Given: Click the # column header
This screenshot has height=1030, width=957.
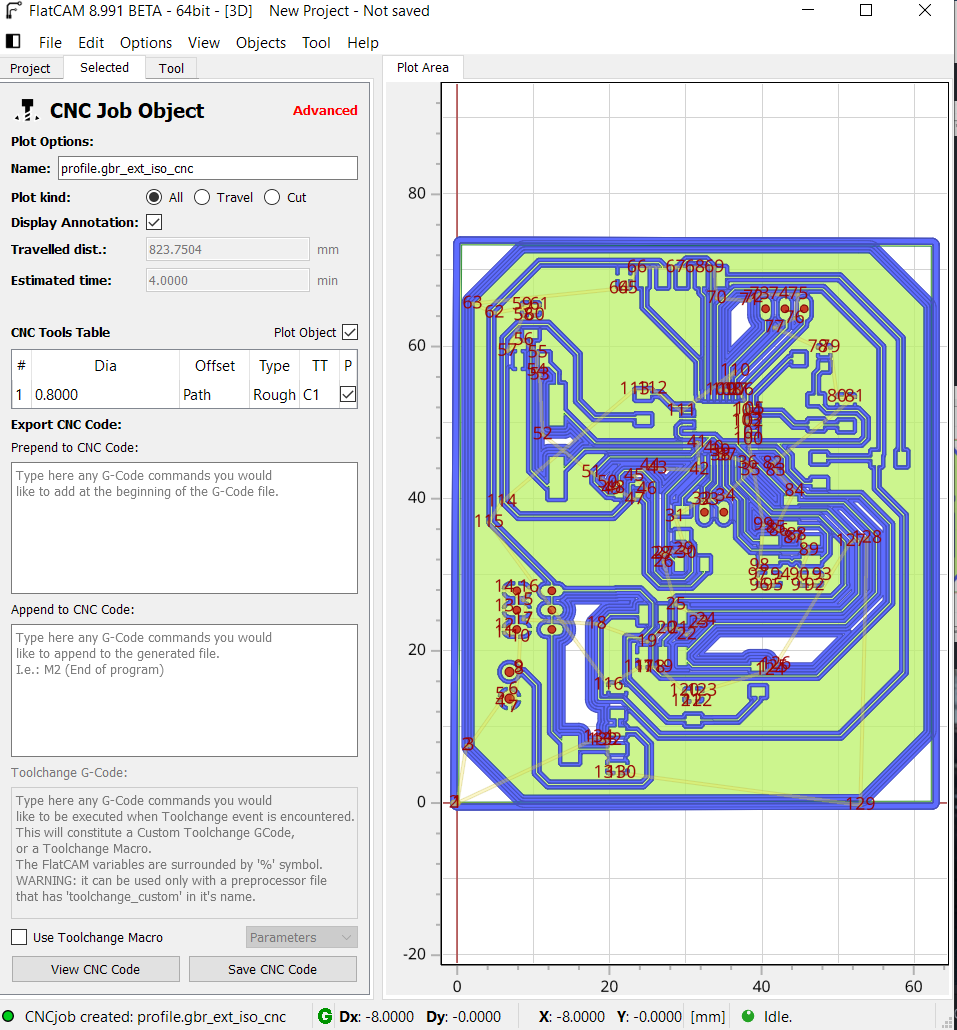Looking at the screenshot, I should pos(21,366).
